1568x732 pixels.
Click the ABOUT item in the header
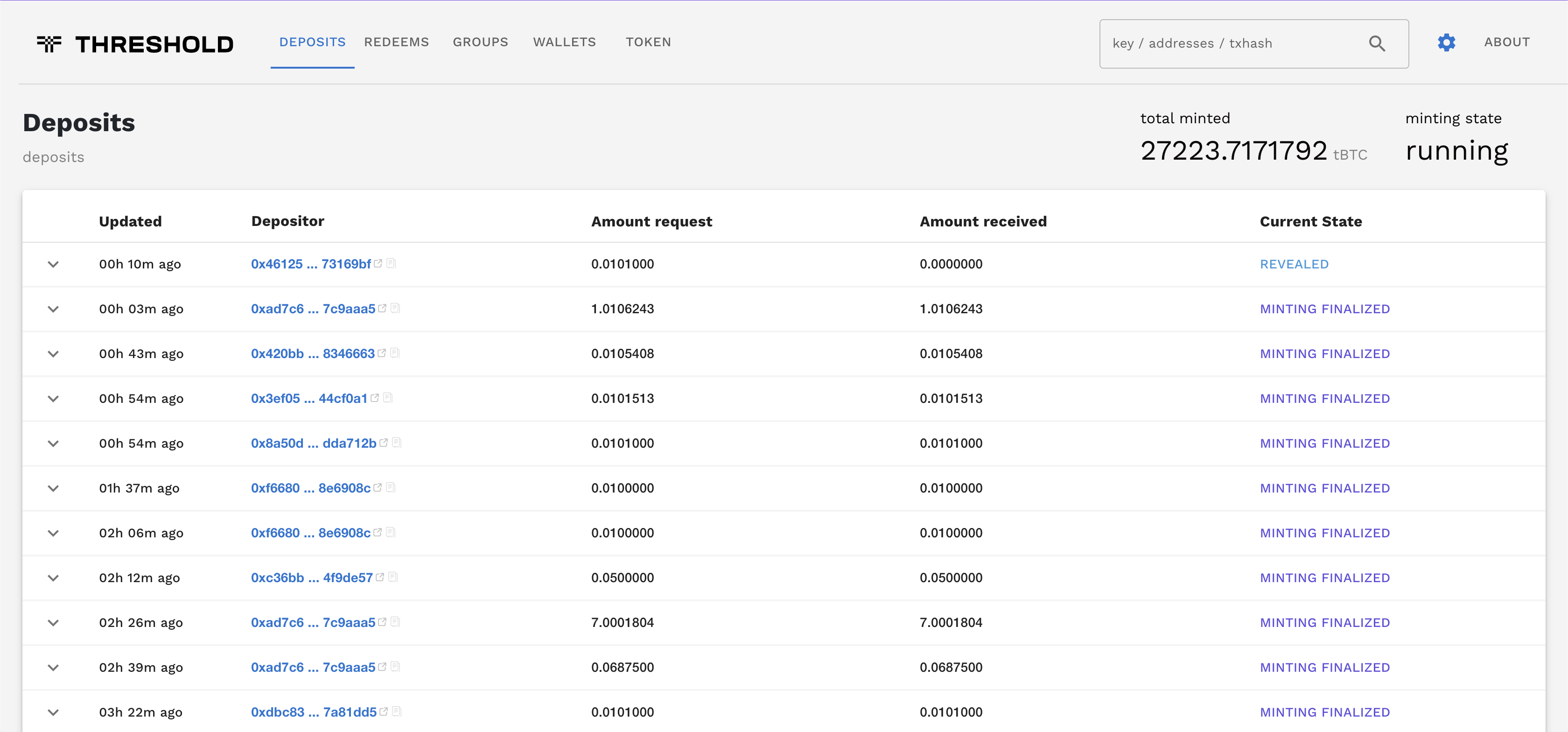(x=1506, y=42)
